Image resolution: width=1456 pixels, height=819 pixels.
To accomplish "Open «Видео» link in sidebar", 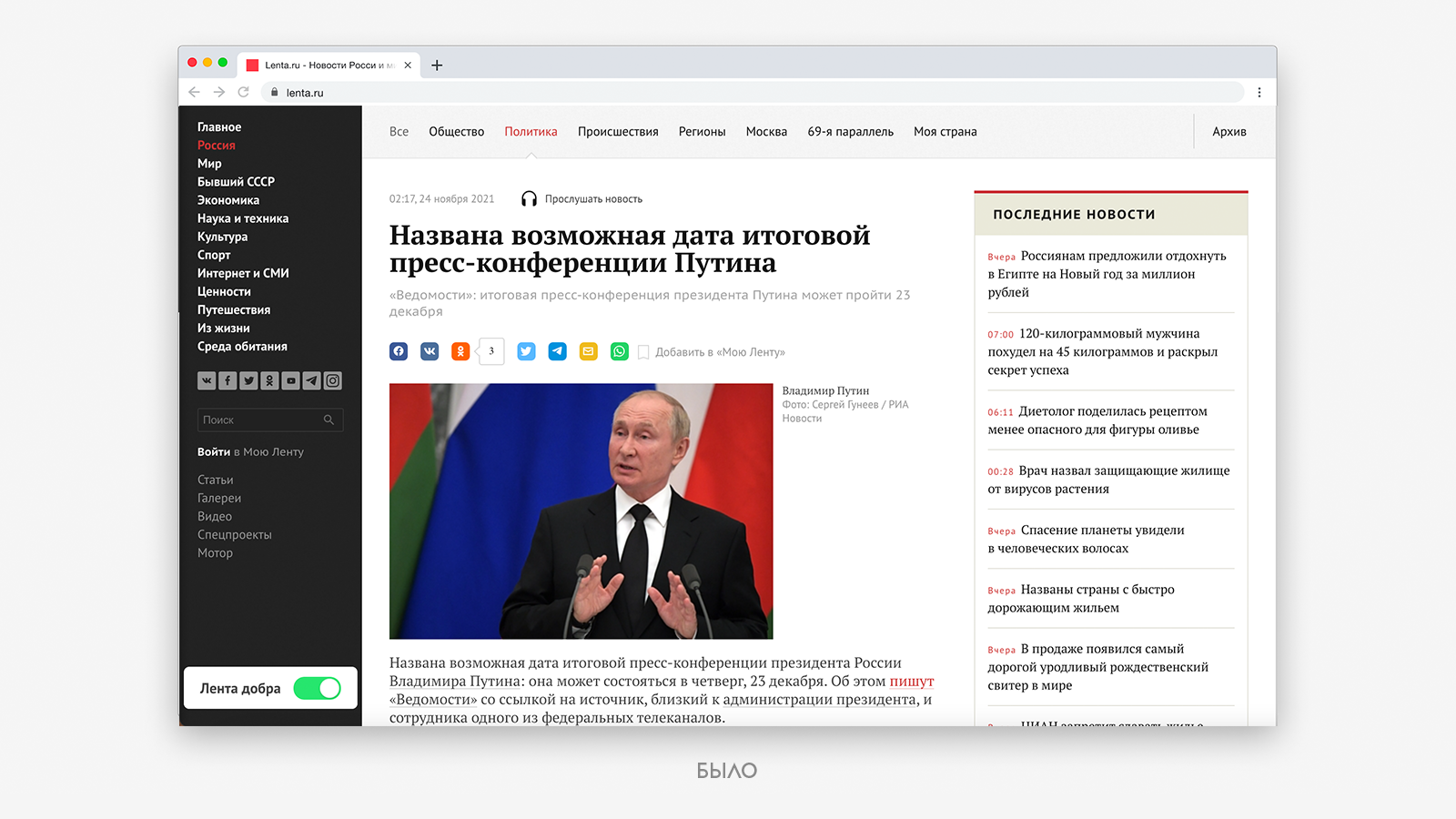I will coord(215,516).
